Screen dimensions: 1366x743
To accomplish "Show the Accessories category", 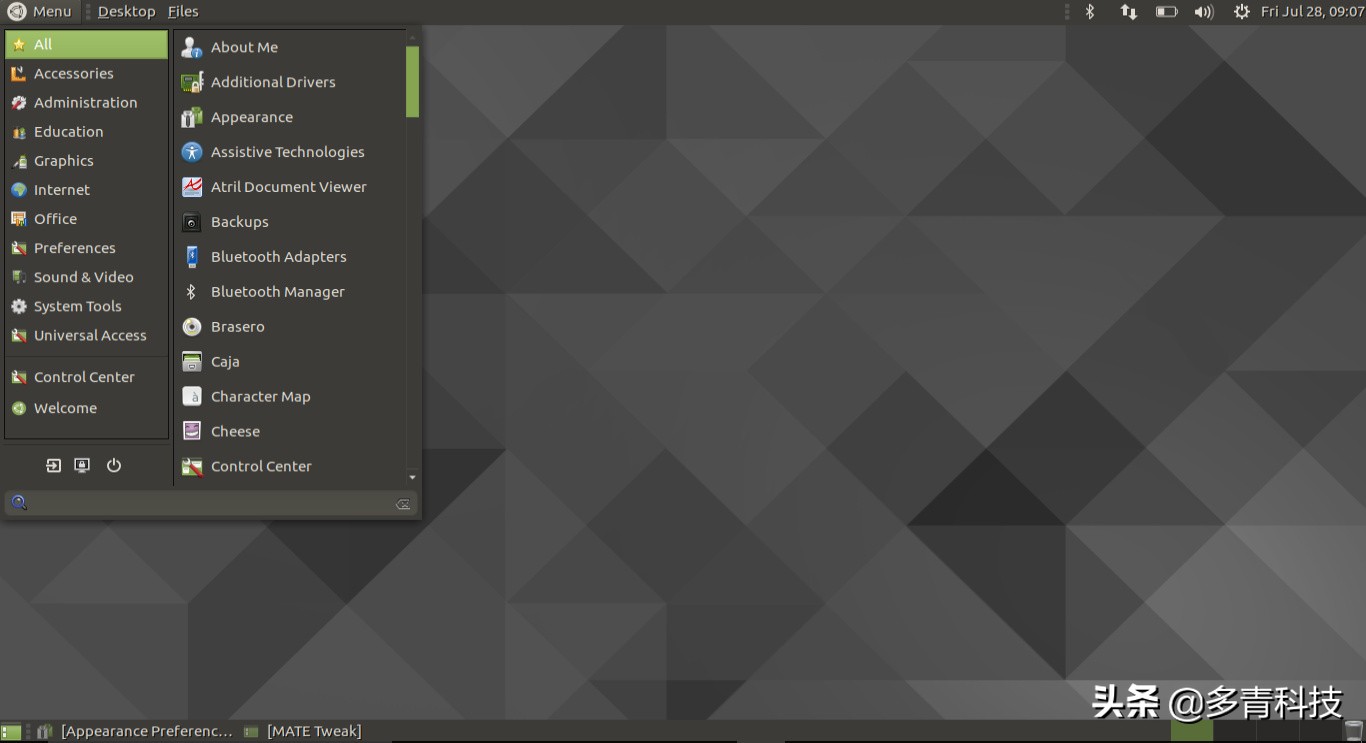I will pyautogui.click(x=87, y=73).
